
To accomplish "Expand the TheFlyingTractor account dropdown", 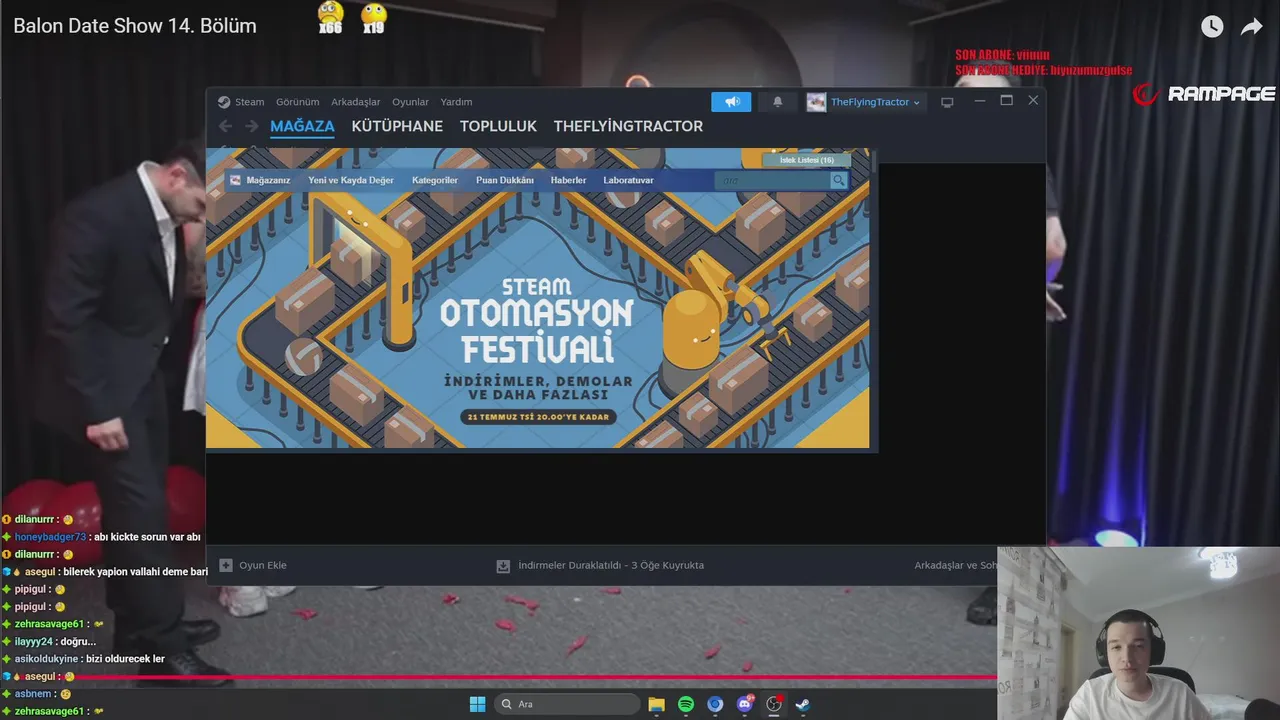I will [x=875, y=102].
